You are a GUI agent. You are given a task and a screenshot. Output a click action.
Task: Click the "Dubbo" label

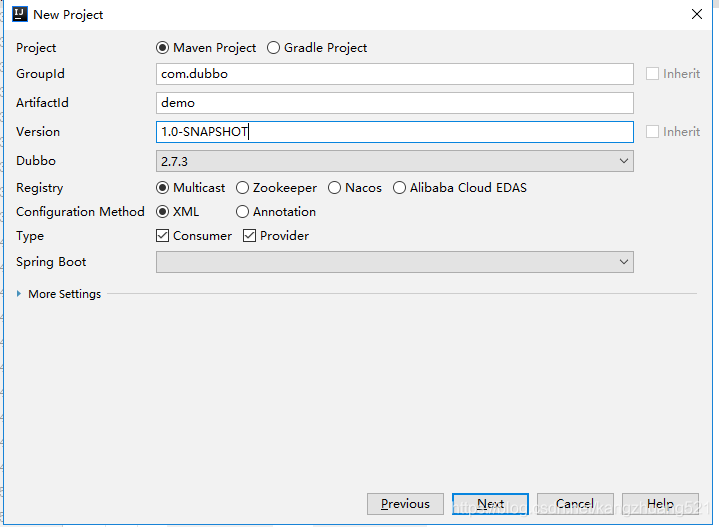[x=36, y=161]
